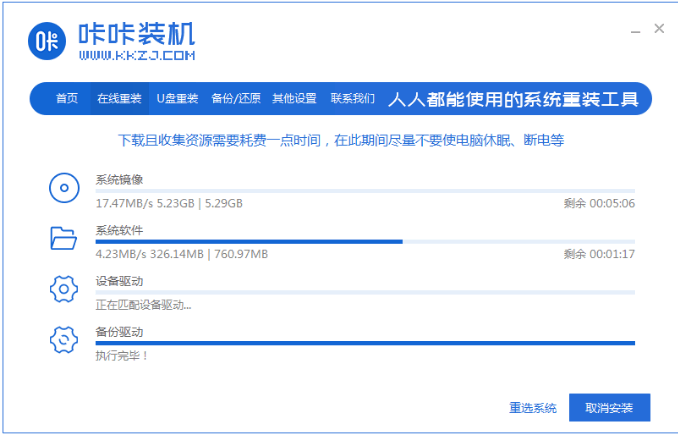Click the 备份驱动 label
The width and height of the screenshot is (678, 436).
[x=119, y=332]
